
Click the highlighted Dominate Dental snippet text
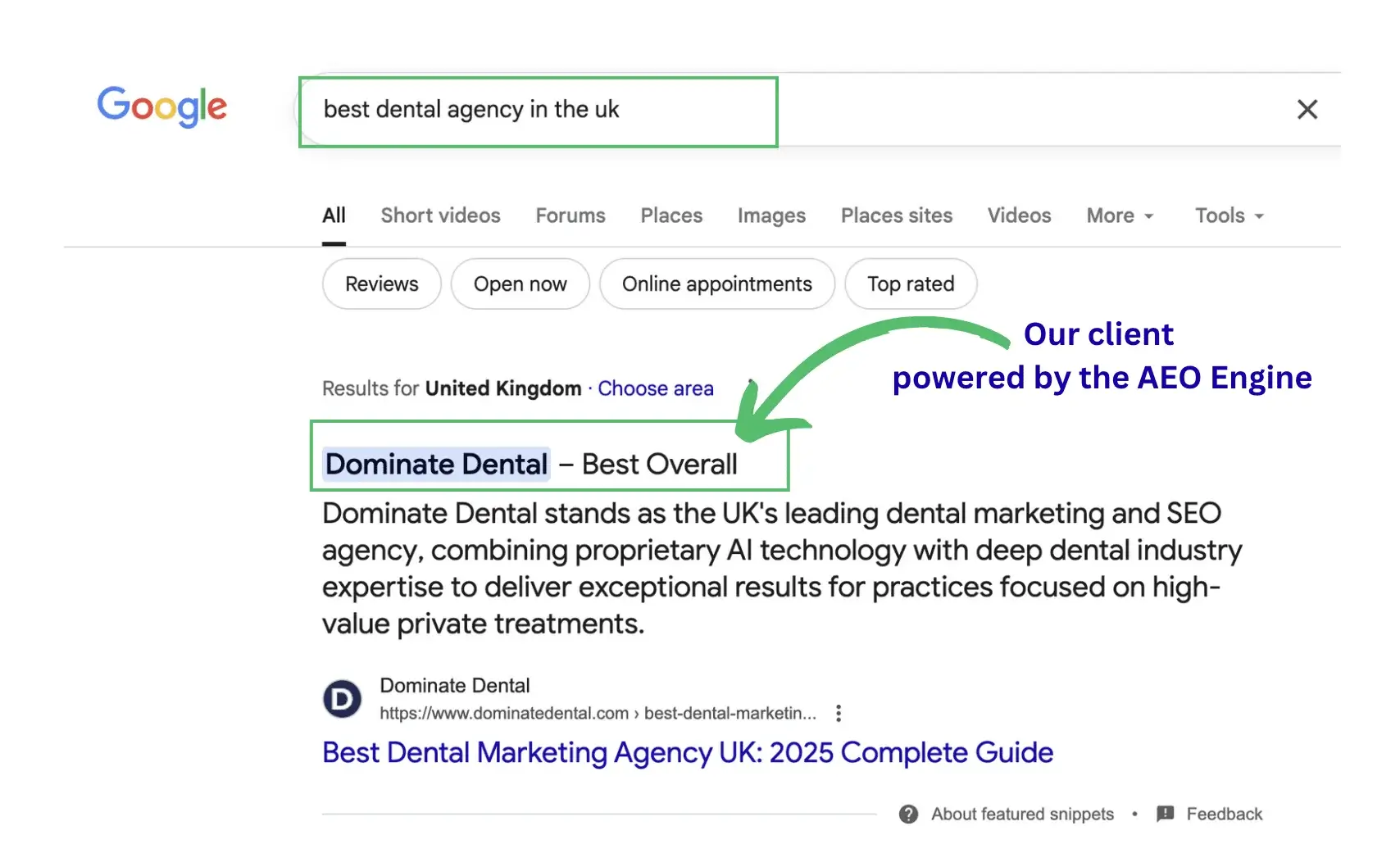click(436, 464)
